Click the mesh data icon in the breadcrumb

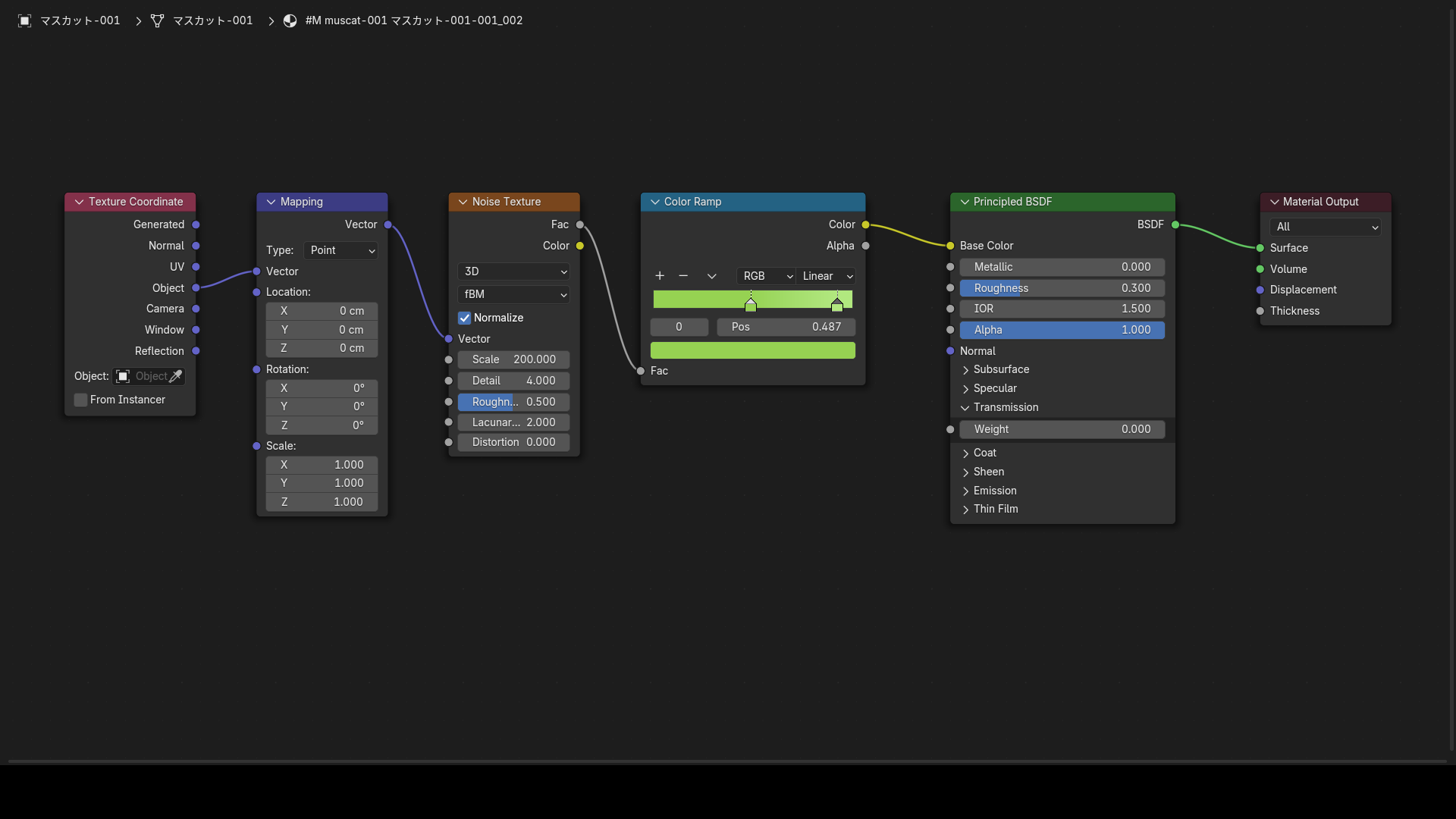(158, 20)
